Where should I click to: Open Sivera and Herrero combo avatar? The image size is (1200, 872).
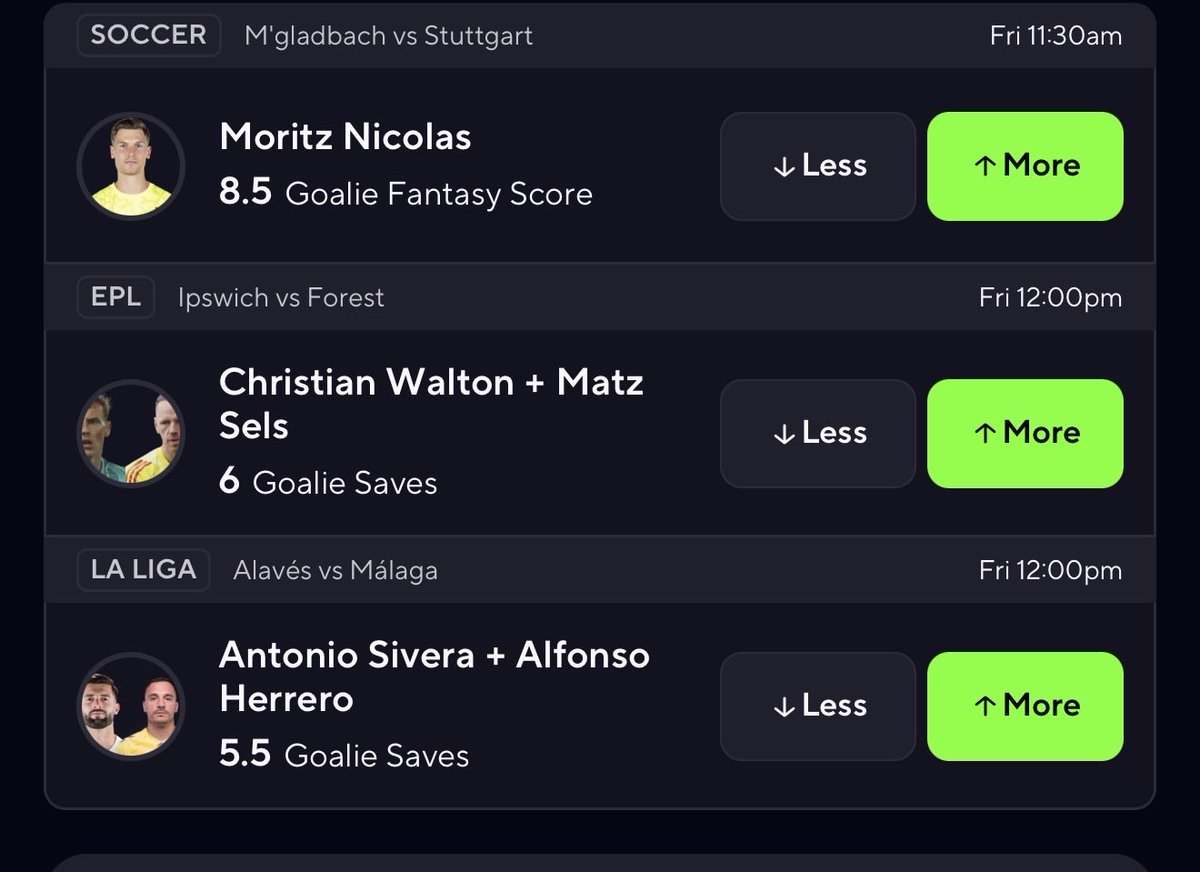click(131, 706)
